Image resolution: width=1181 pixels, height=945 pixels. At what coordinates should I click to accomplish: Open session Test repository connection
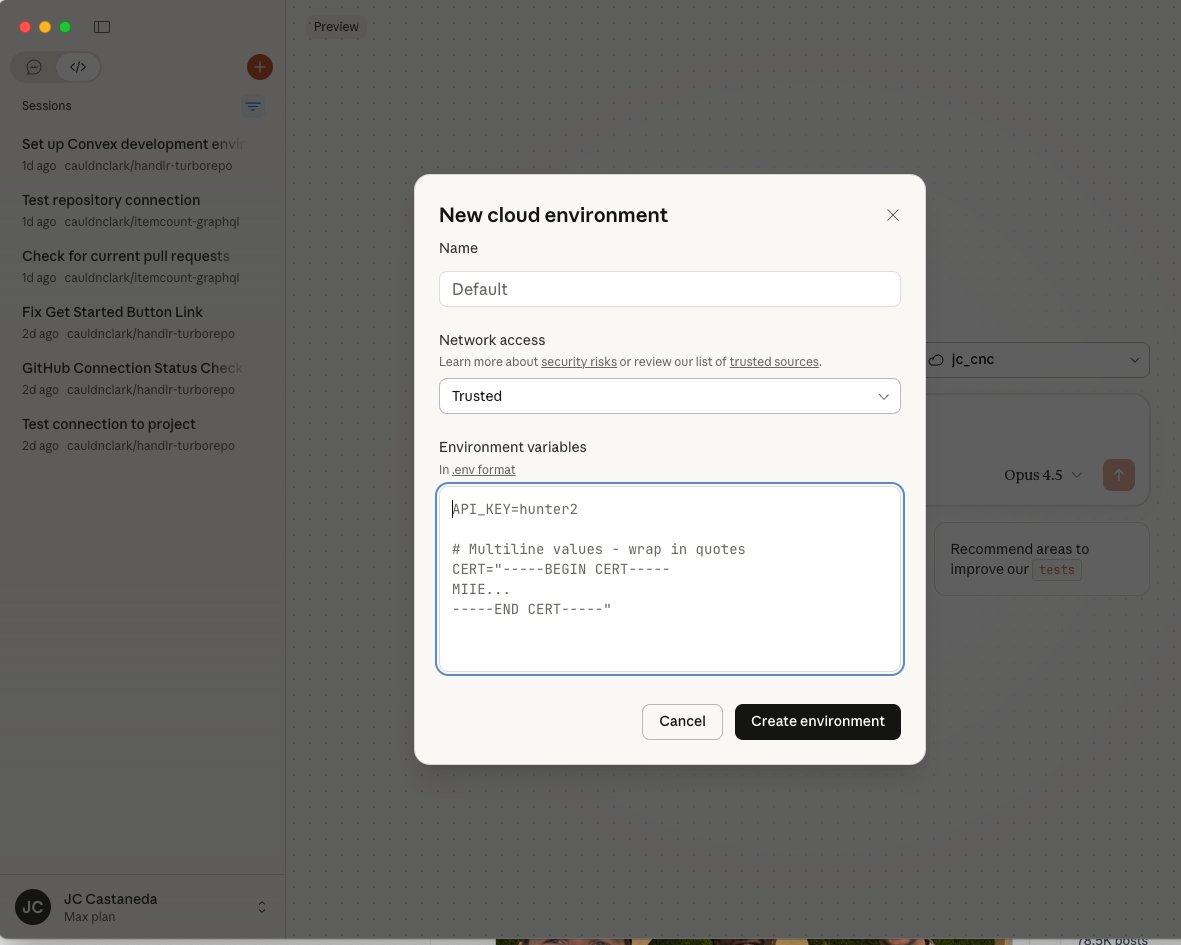133,210
